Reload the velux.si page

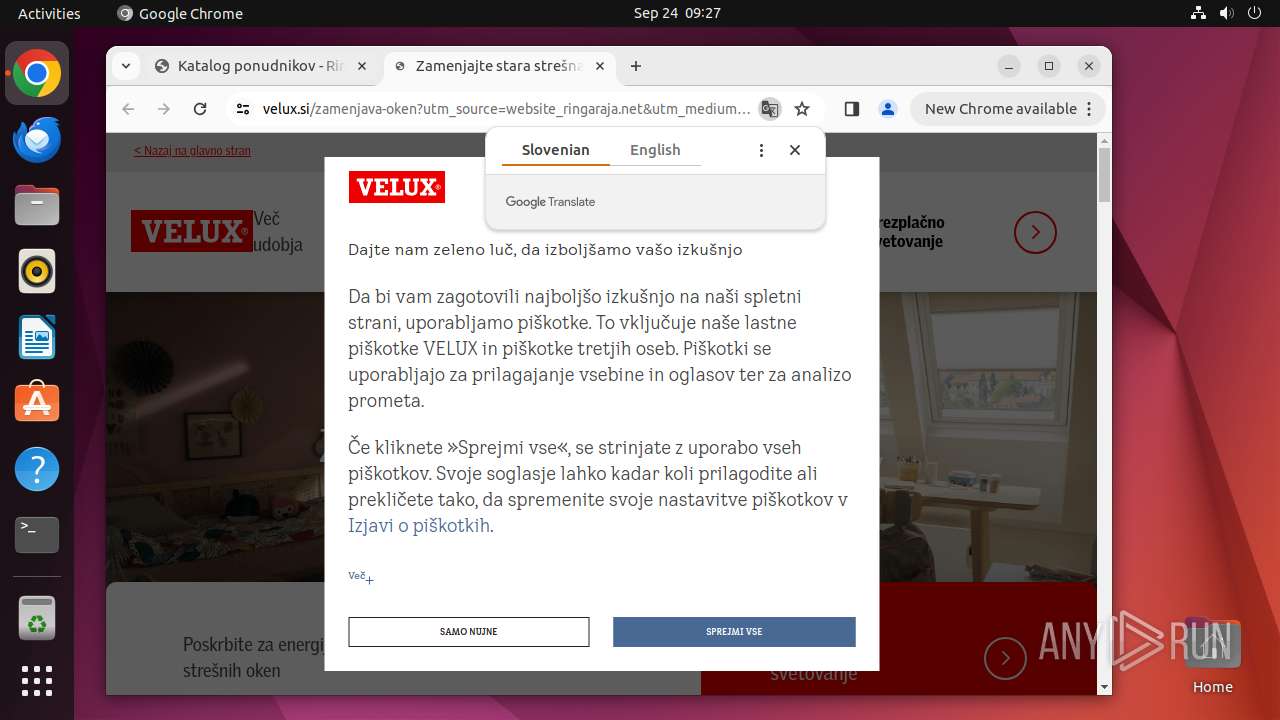(x=200, y=109)
